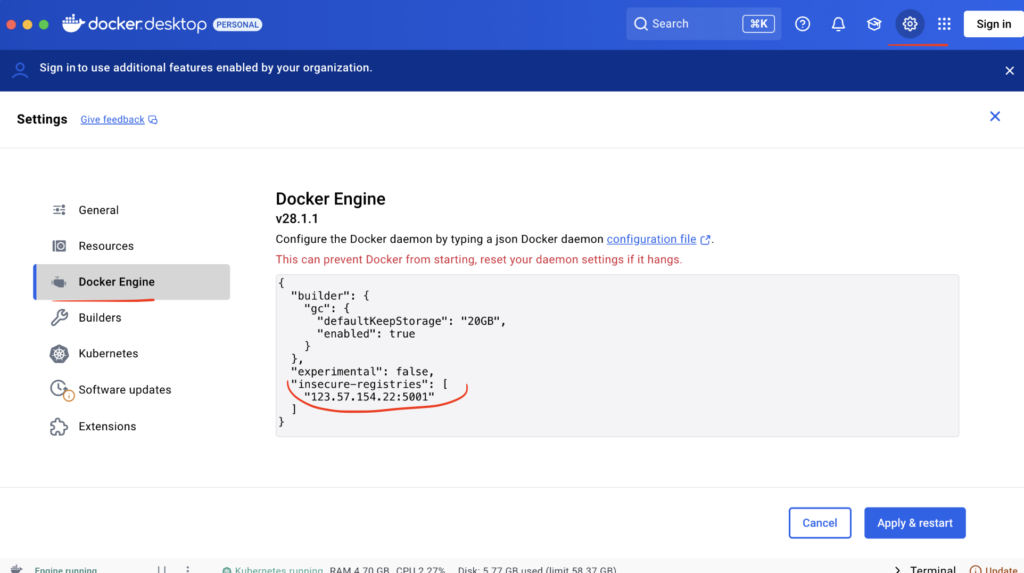Click the Settings gear icon in header
1024x573 pixels.
[910, 24]
